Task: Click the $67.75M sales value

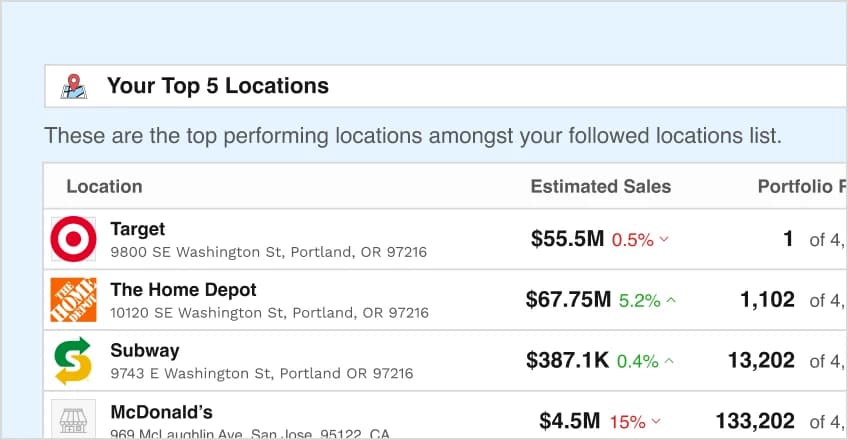Action: (568, 299)
